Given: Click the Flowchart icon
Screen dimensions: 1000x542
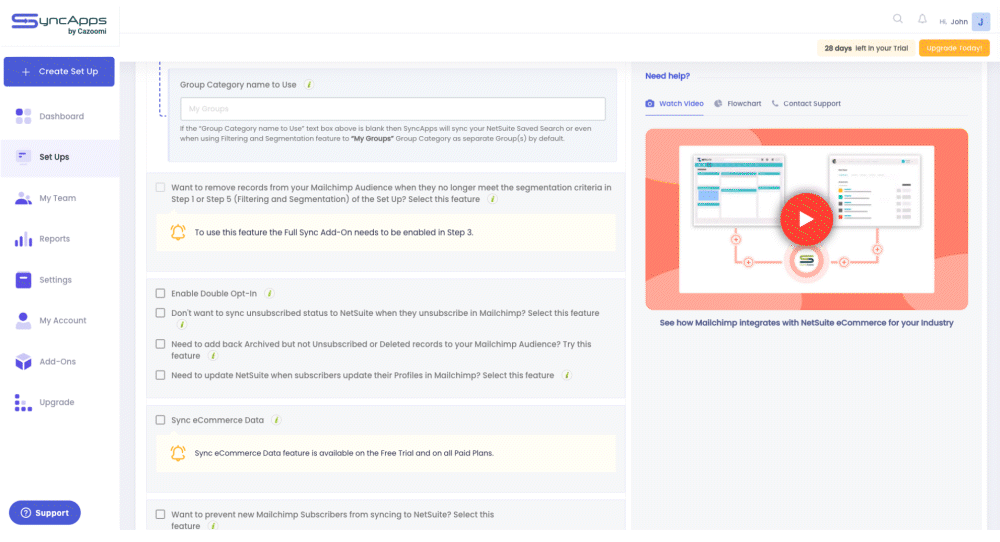Looking at the screenshot, I should (718, 103).
